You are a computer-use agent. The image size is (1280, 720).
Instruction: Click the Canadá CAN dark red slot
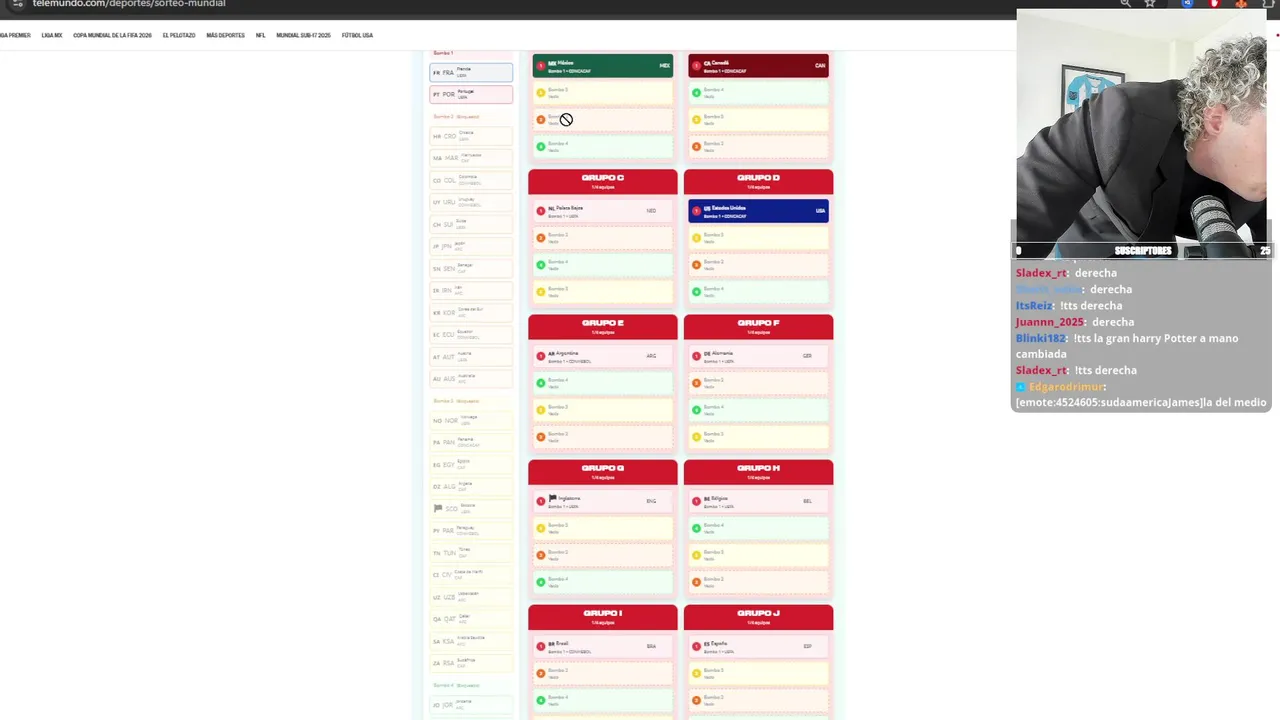(758, 66)
